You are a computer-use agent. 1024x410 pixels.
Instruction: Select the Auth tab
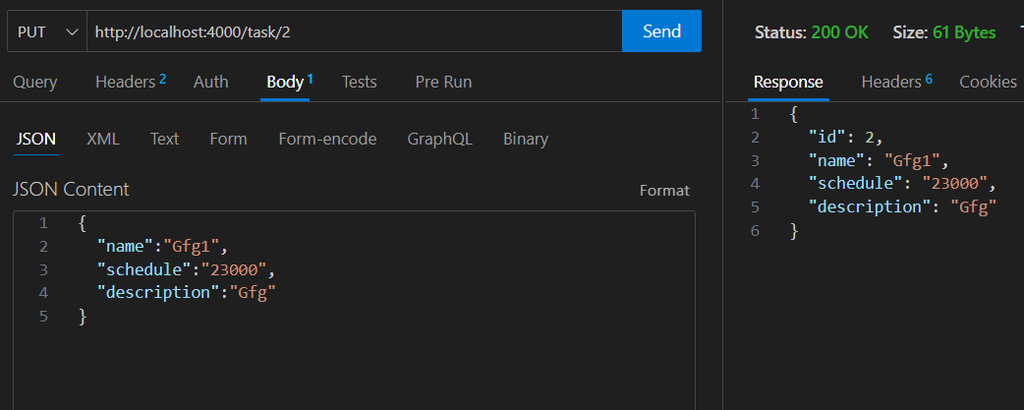(211, 82)
